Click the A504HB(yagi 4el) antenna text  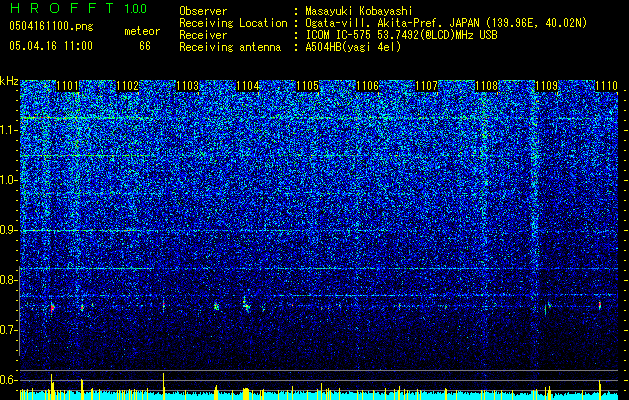pos(353,47)
